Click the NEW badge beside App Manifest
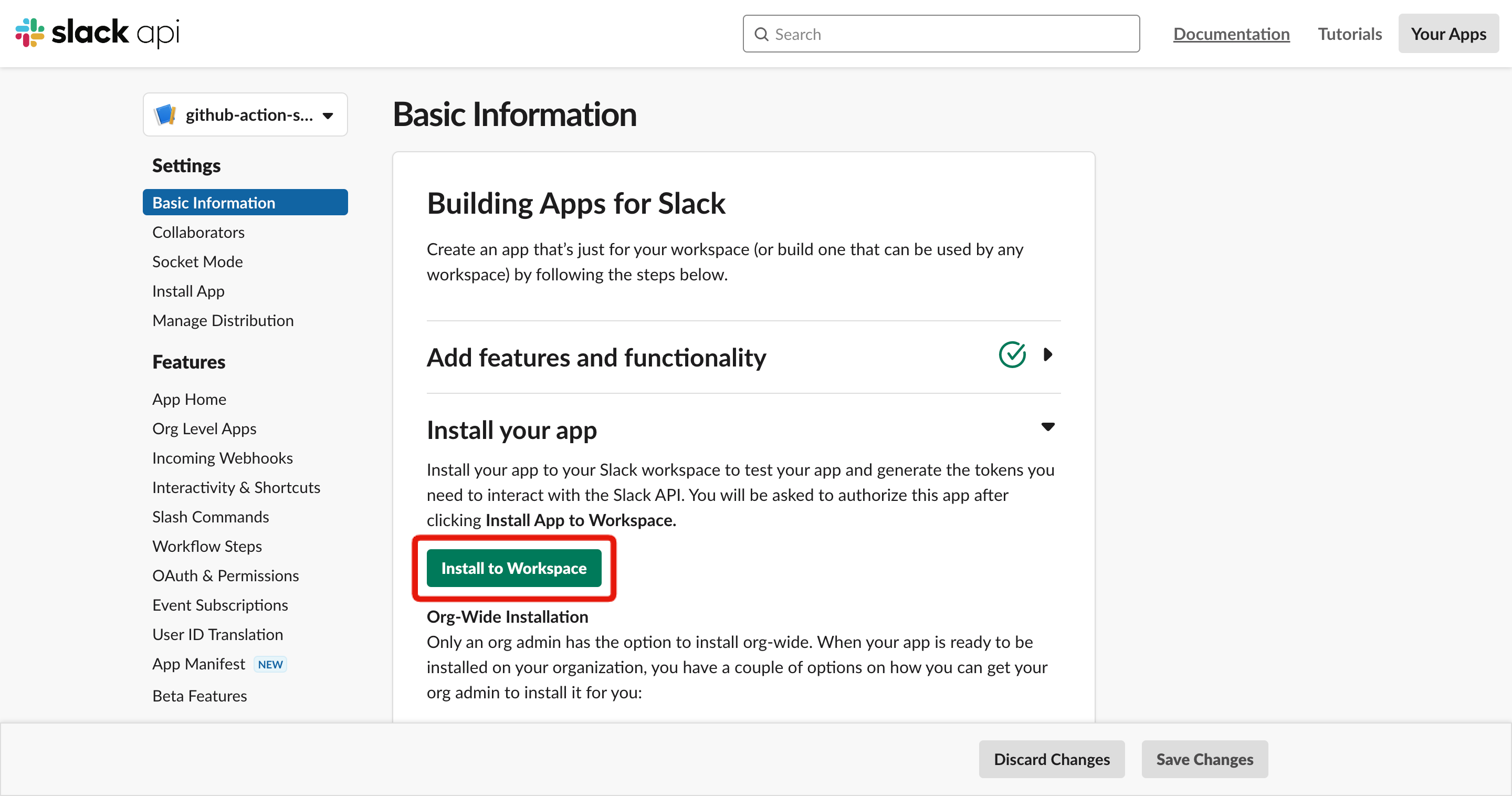 pos(270,665)
